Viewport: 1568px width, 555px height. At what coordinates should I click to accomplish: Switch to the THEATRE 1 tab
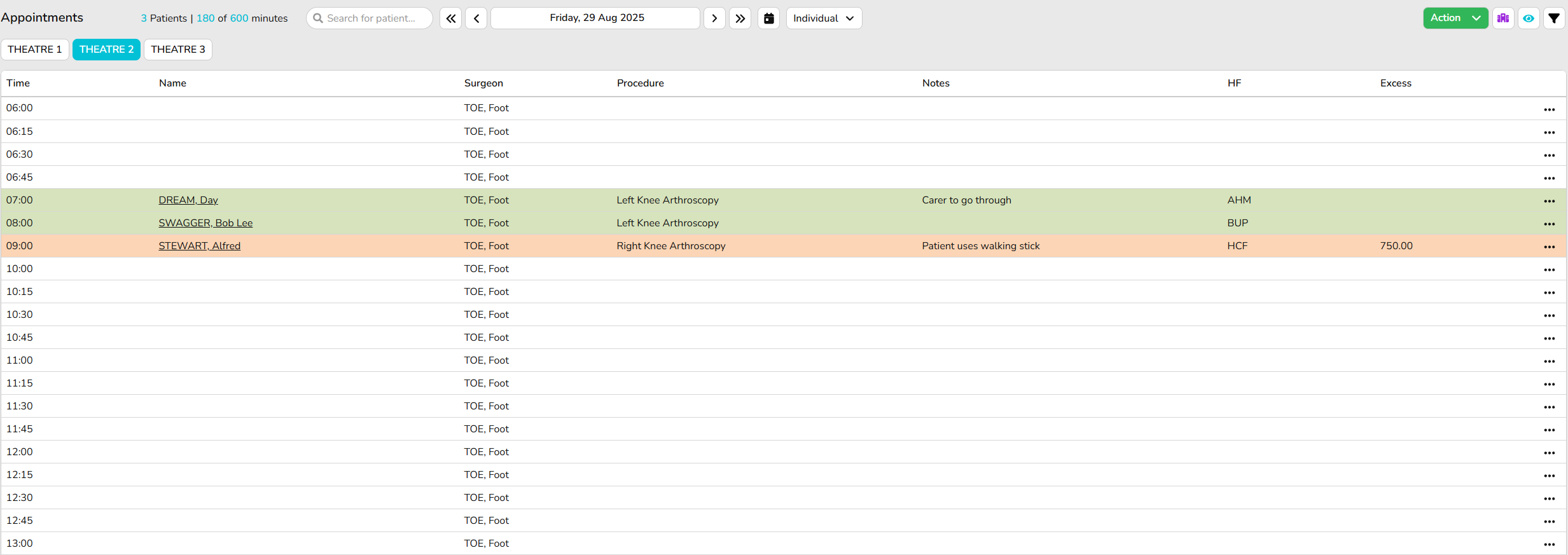[35, 50]
